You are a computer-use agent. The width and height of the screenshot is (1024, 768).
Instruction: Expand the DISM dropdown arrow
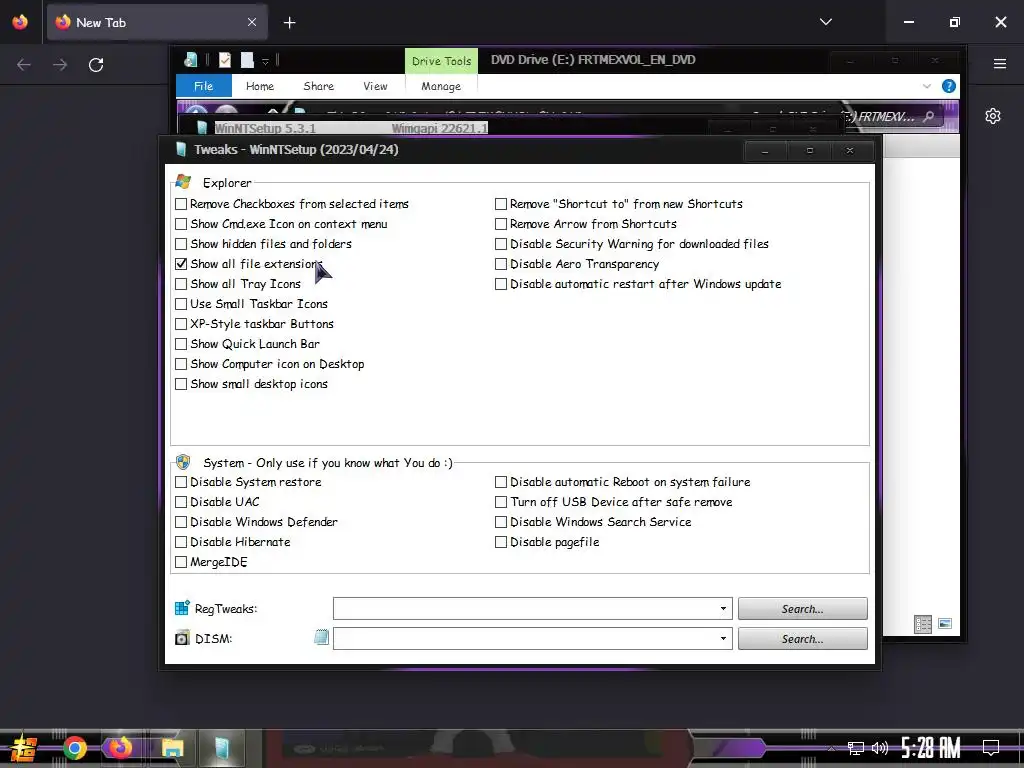pyautogui.click(x=723, y=639)
